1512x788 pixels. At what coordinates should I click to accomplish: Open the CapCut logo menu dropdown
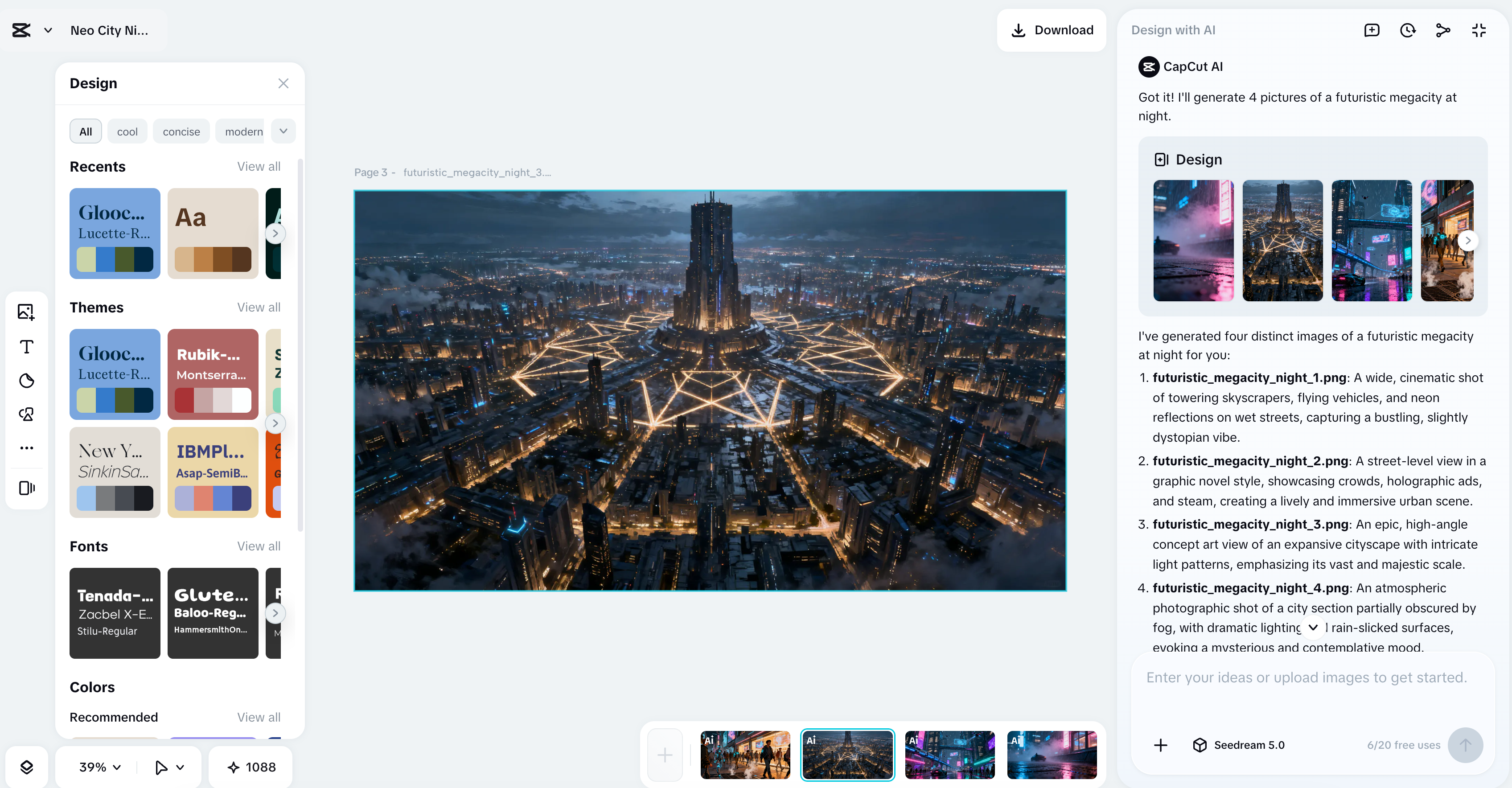coord(48,30)
